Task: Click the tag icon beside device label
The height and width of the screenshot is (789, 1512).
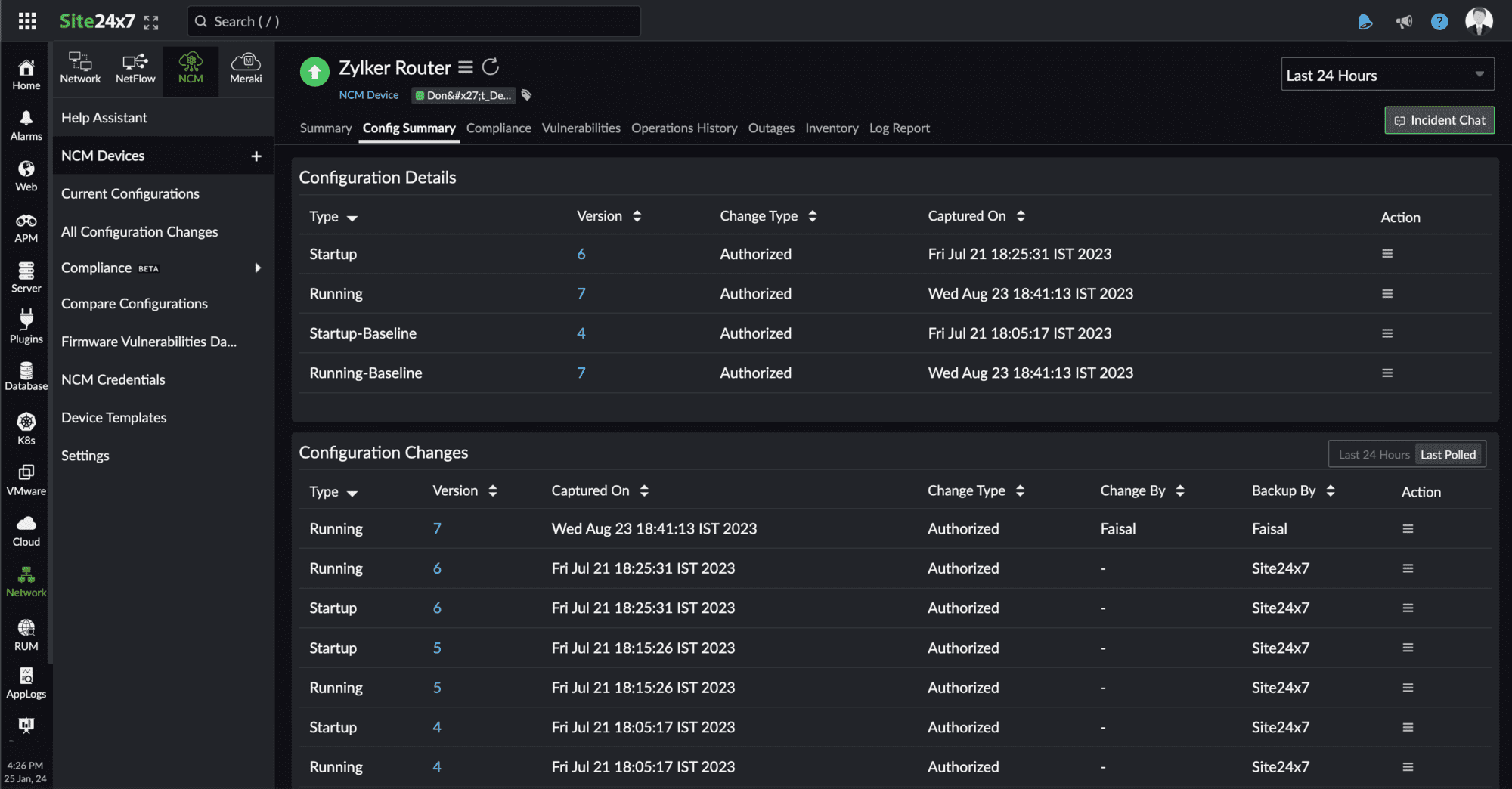Action: [527, 95]
